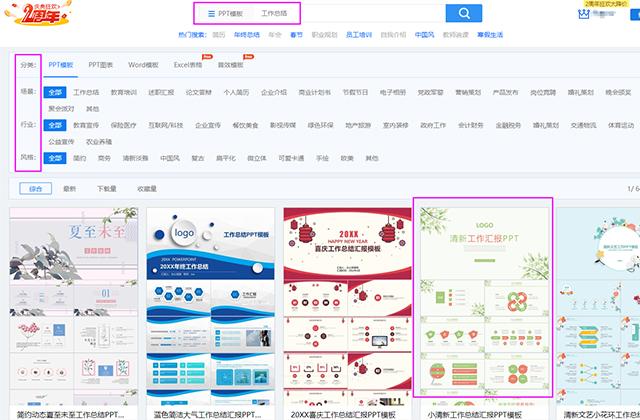Select the 企业宣传 industry filter
This screenshot has height=420, width=640.
click(208, 125)
